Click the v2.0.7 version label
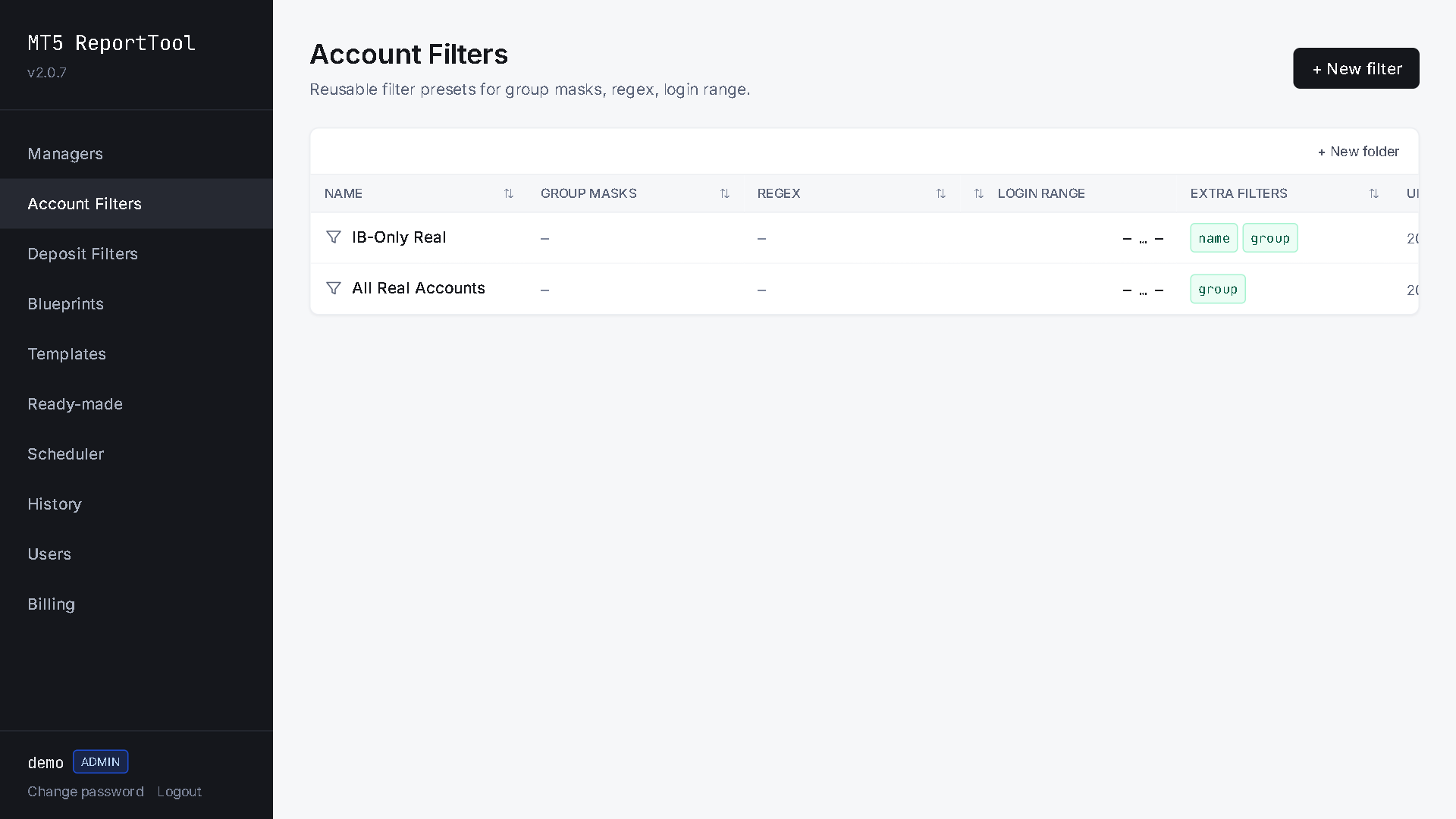Viewport: 1456px width, 819px height. click(47, 73)
